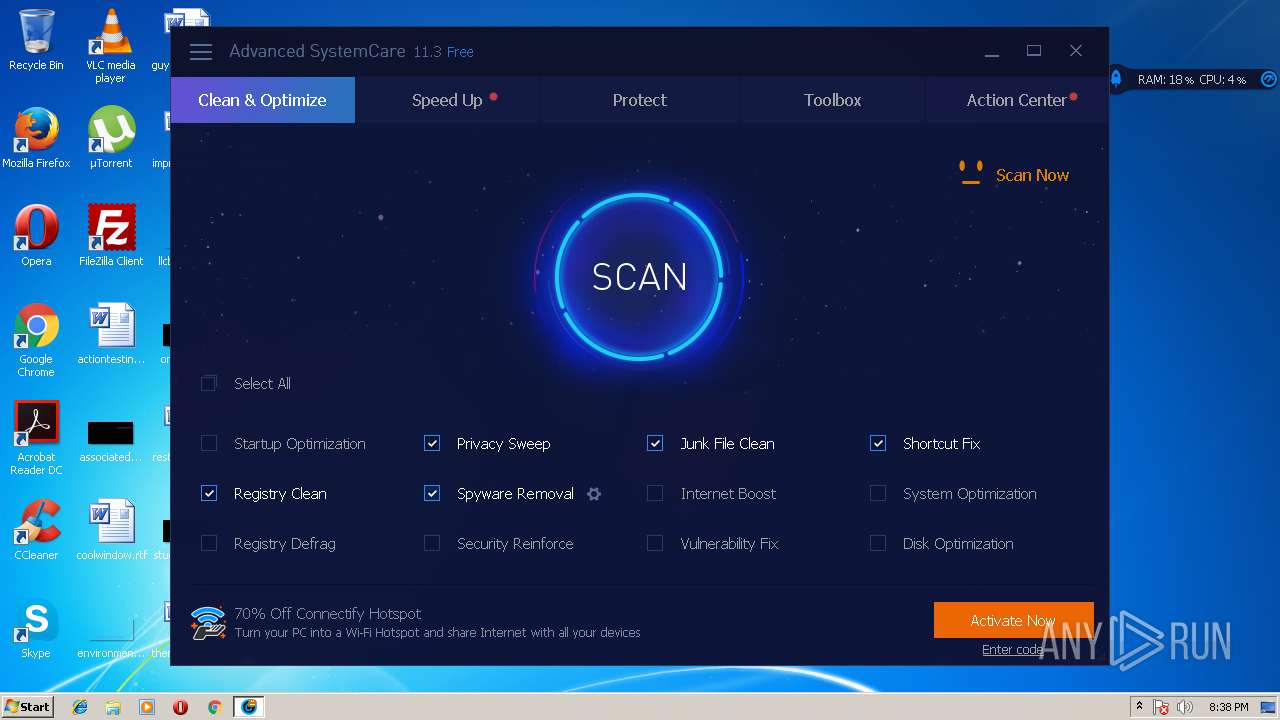Enable Startup Optimization checkbox
1280x720 pixels.
pyautogui.click(x=209, y=444)
